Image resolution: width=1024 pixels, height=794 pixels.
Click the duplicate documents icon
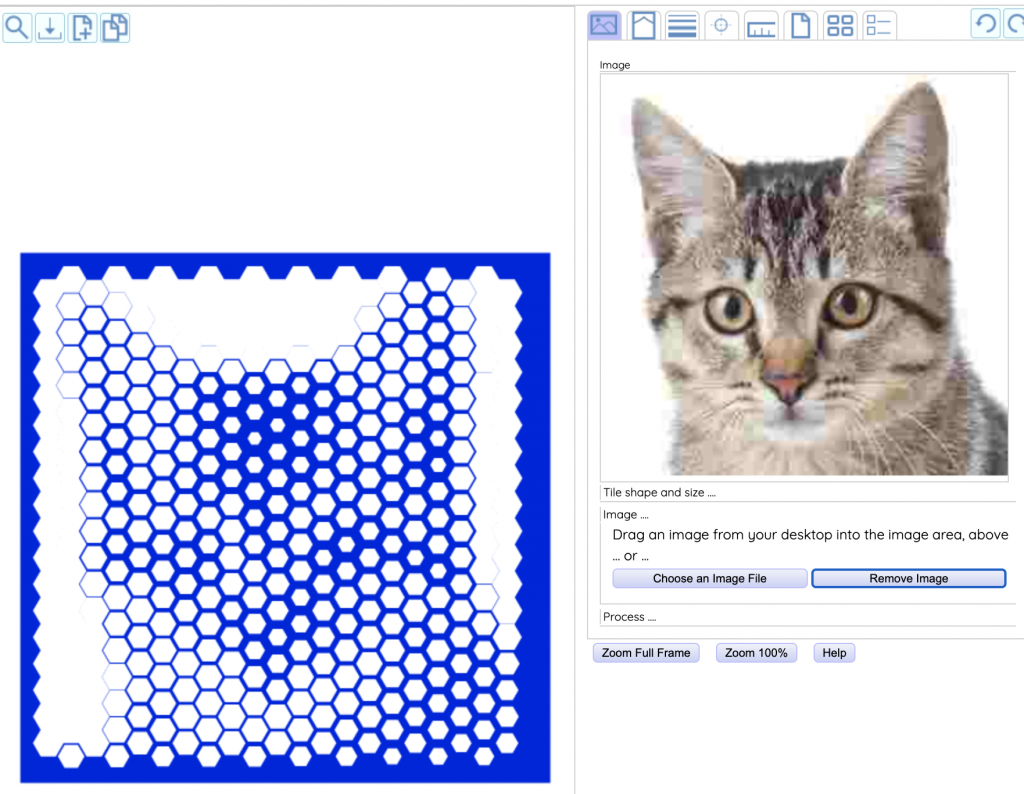point(115,27)
